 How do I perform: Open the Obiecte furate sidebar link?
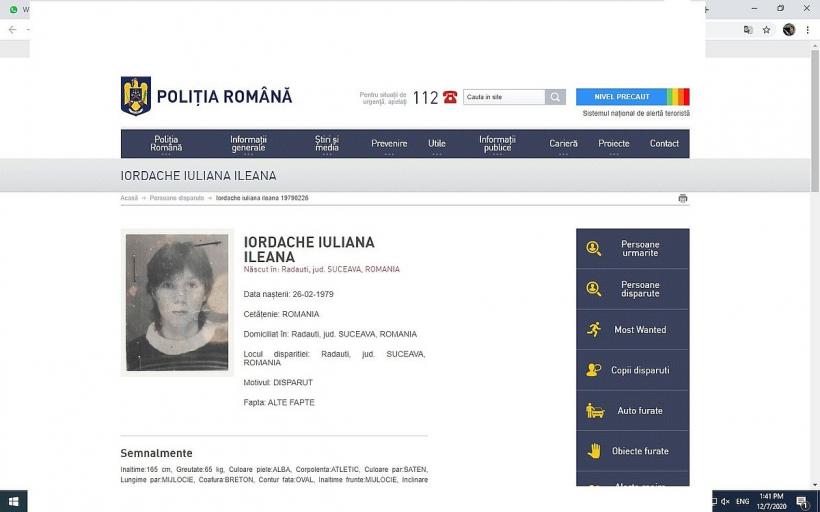click(x=633, y=451)
